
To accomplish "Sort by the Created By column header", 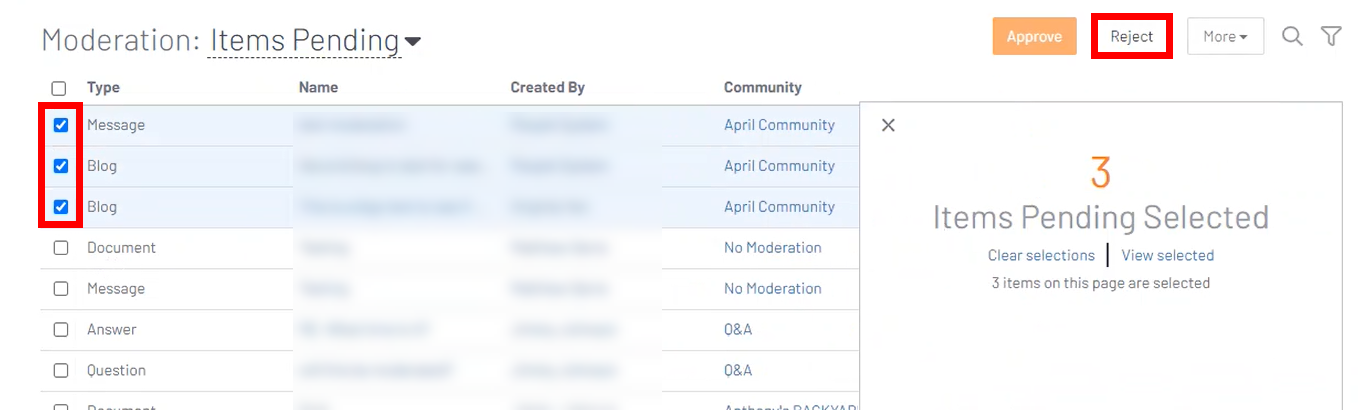I will pyautogui.click(x=547, y=87).
